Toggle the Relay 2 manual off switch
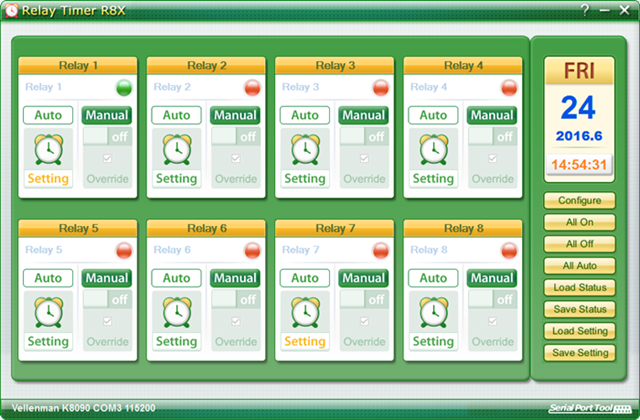Screen dimensions: 640x420 [236, 136]
